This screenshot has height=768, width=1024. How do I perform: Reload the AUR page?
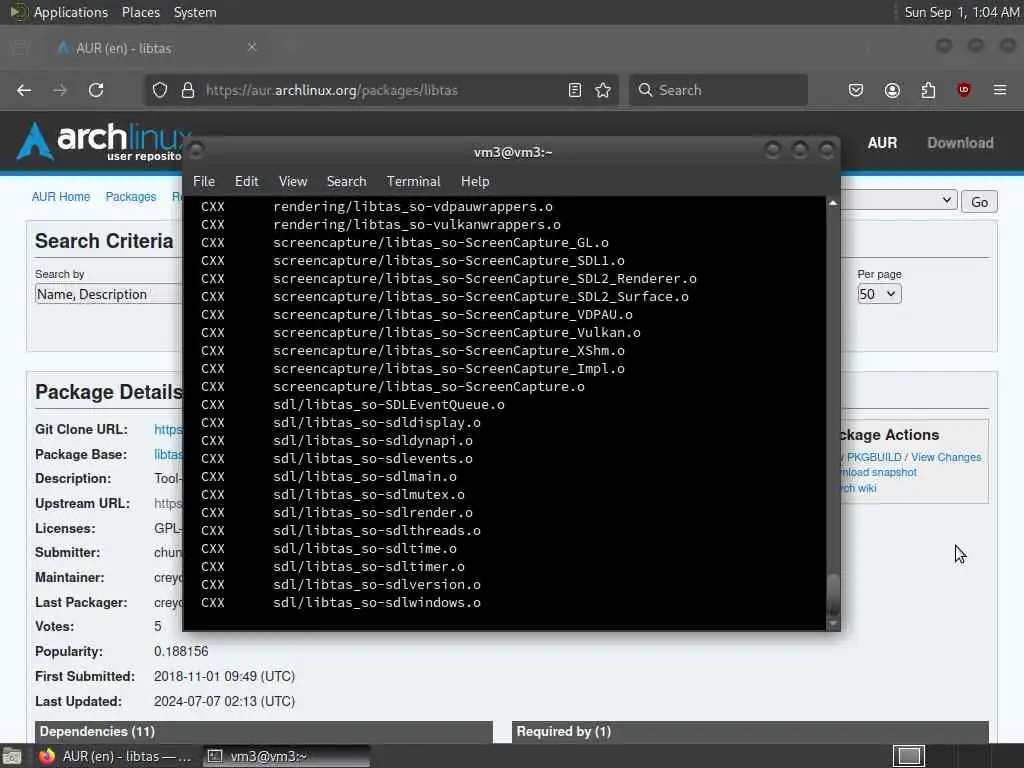(96, 90)
